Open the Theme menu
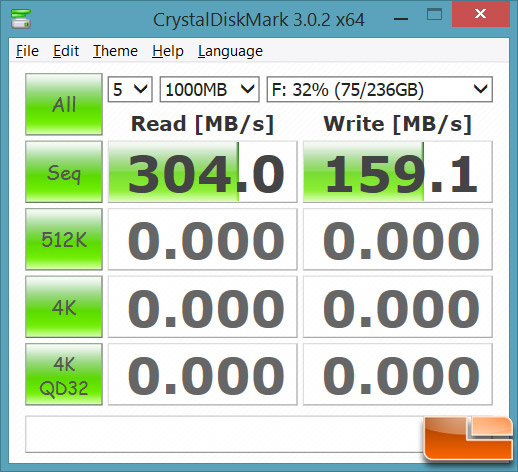This screenshot has width=518, height=472. coord(115,51)
